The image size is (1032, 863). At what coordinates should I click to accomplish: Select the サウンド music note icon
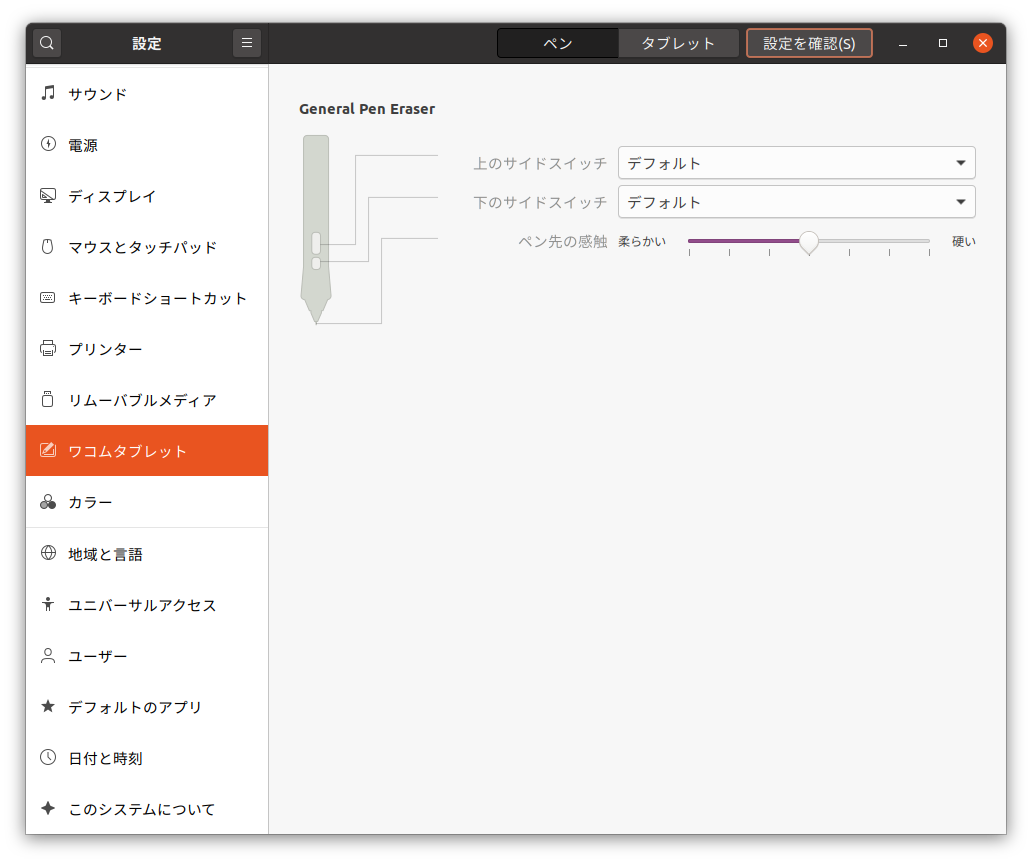coord(48,94)
